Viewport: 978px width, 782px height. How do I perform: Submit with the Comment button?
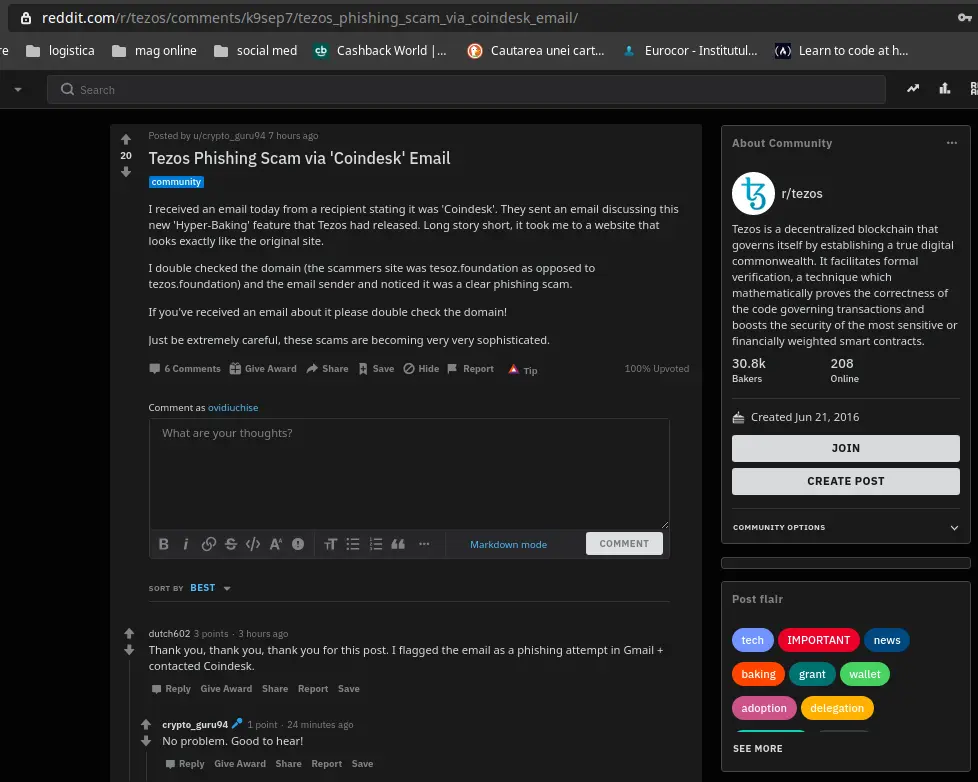(x=624, y=544)
